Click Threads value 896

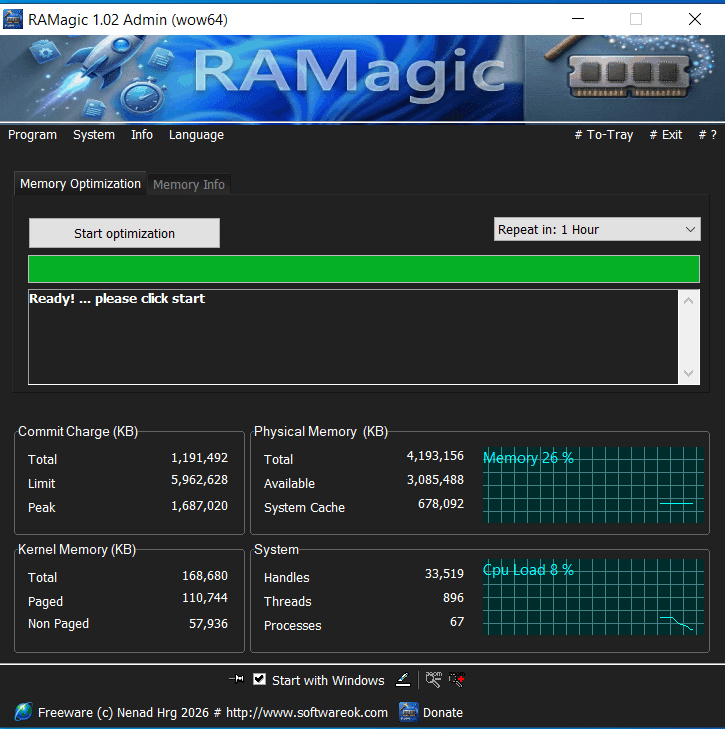pos(453,598)
